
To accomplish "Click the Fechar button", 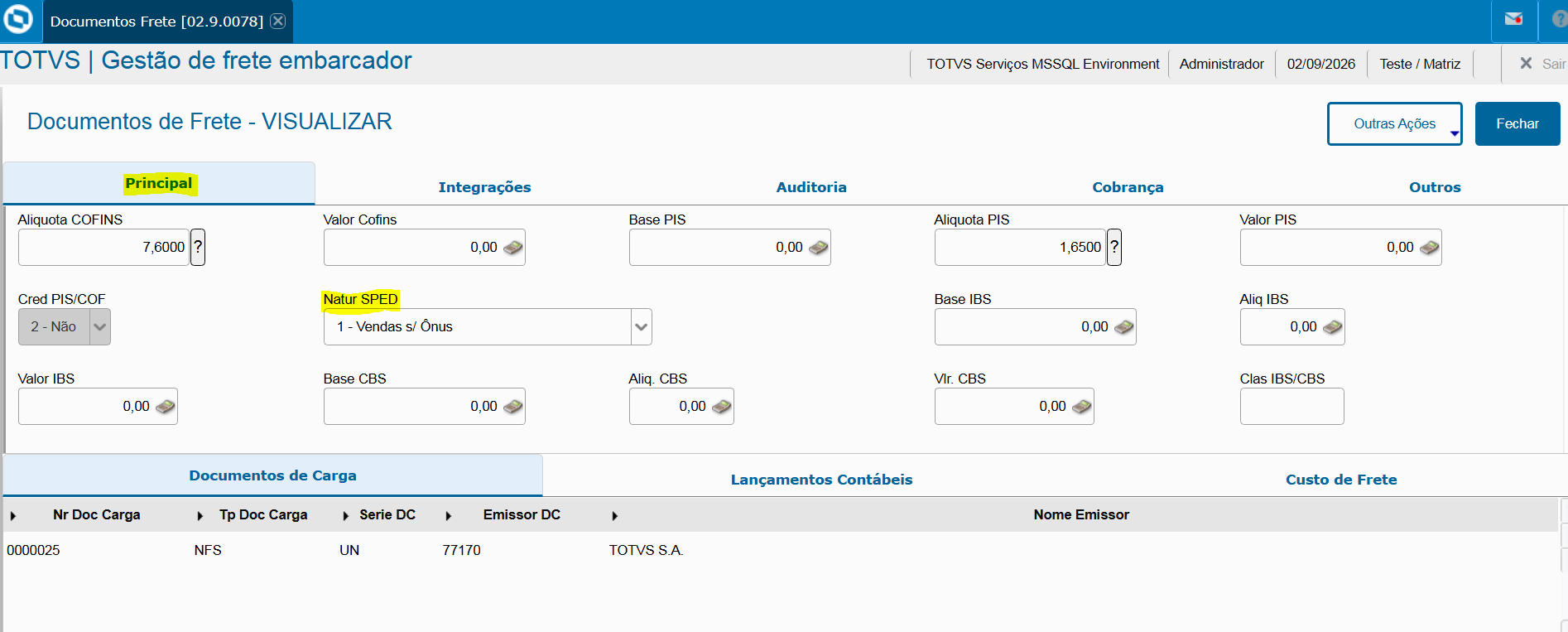I will click(1517, 123).
